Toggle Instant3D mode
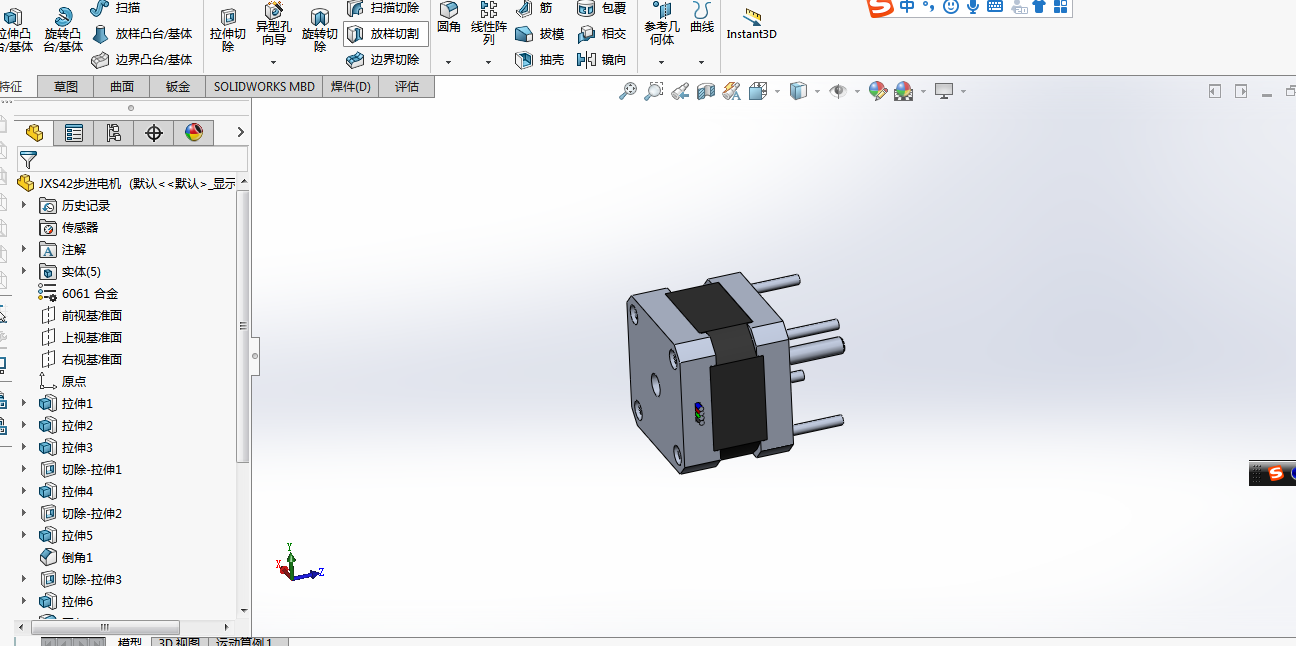 tap(751, 25)
